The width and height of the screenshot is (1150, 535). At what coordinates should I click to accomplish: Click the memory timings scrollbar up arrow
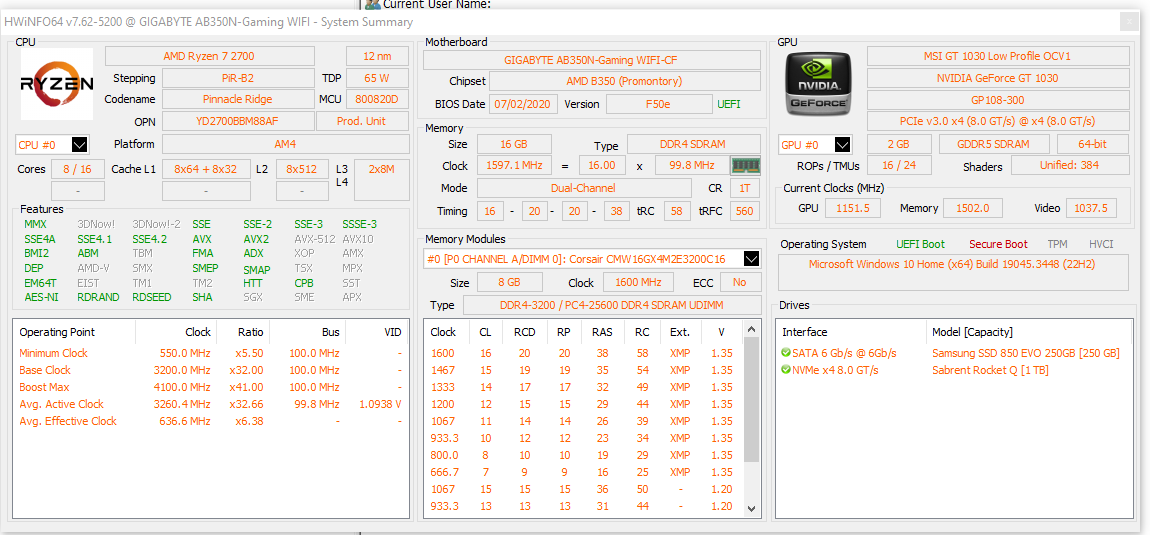(x=751, y=330)
